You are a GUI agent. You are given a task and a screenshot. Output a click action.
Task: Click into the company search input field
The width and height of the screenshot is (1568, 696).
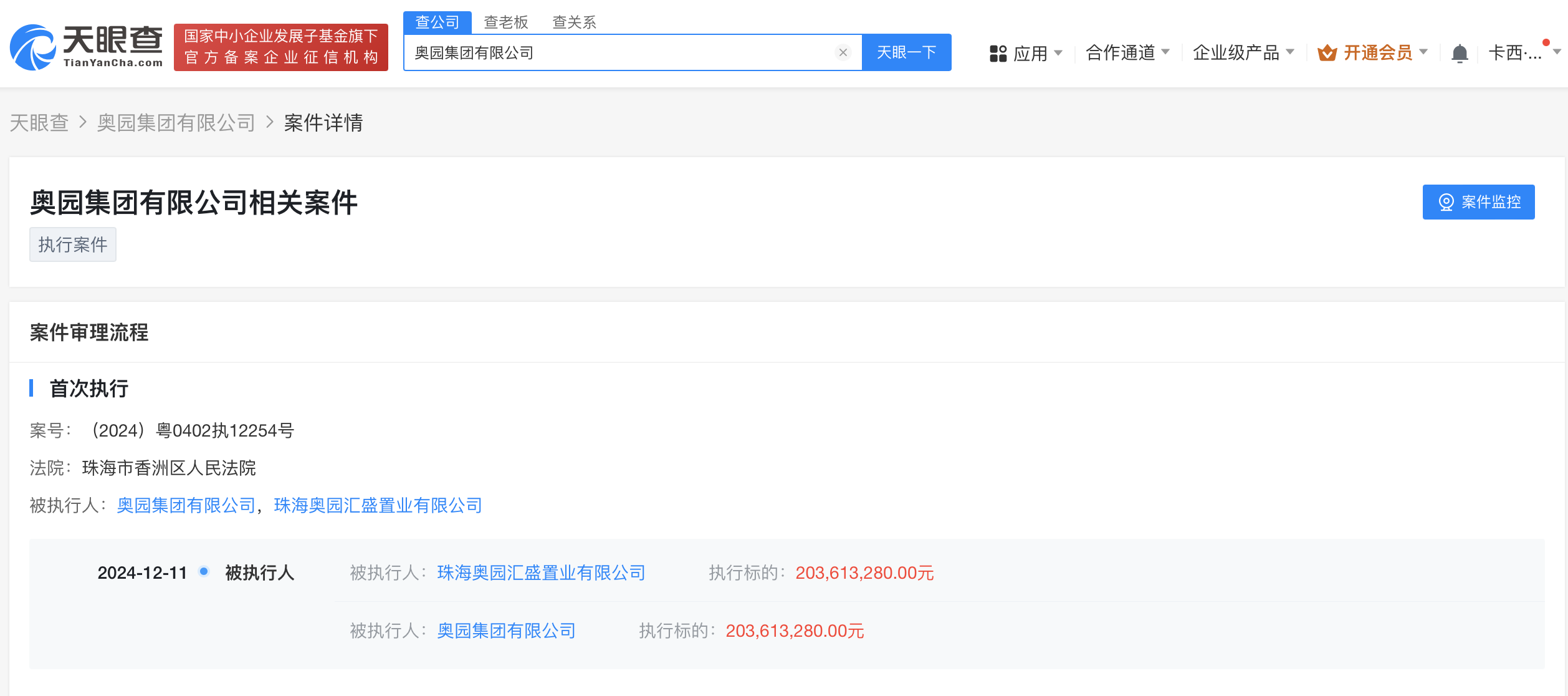[623, 52]
